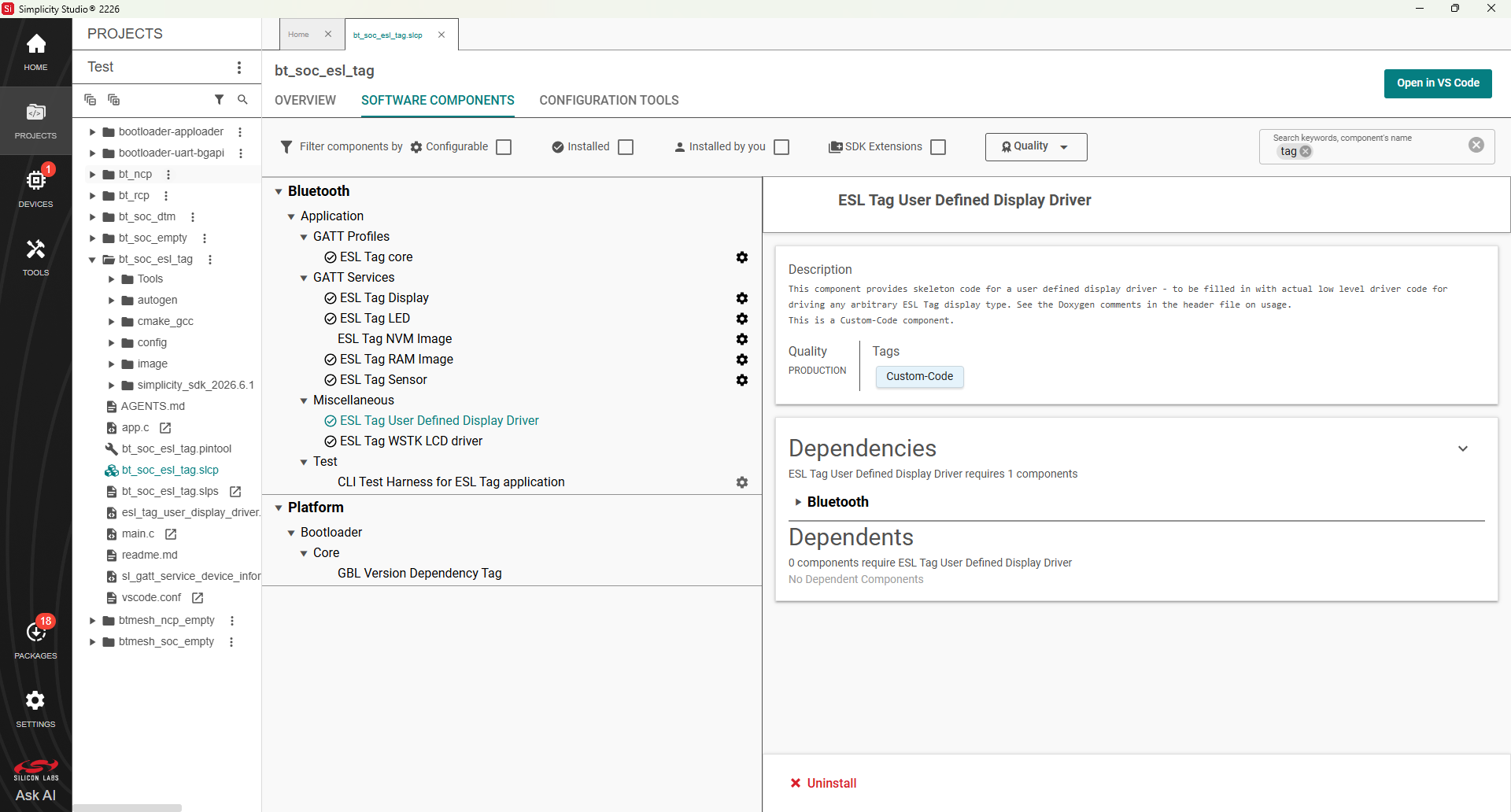Open the Tools sidebar icon
Viewport: 1511px width, 812px height.
point(35,257)
